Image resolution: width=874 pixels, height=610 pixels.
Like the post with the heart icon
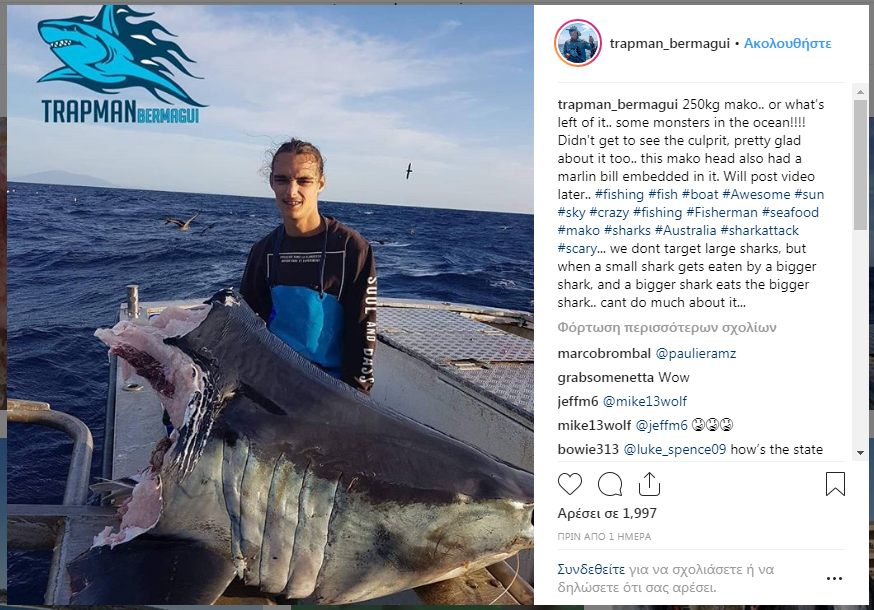pyautogui.click(x=570, y=484)
